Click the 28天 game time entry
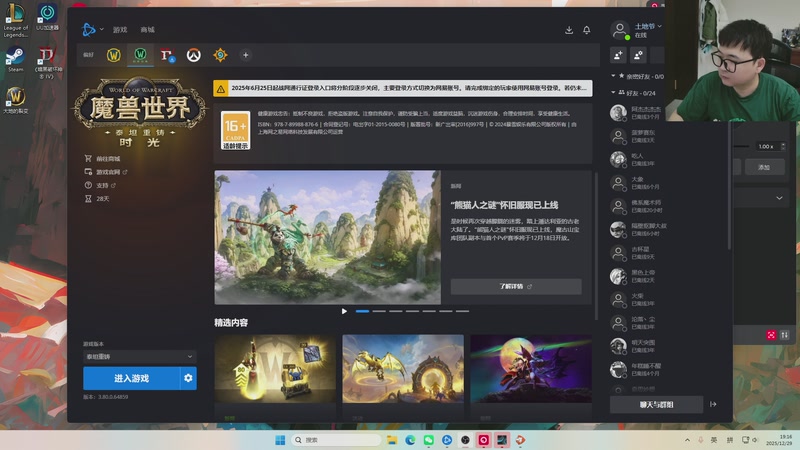 coord(103,198)
